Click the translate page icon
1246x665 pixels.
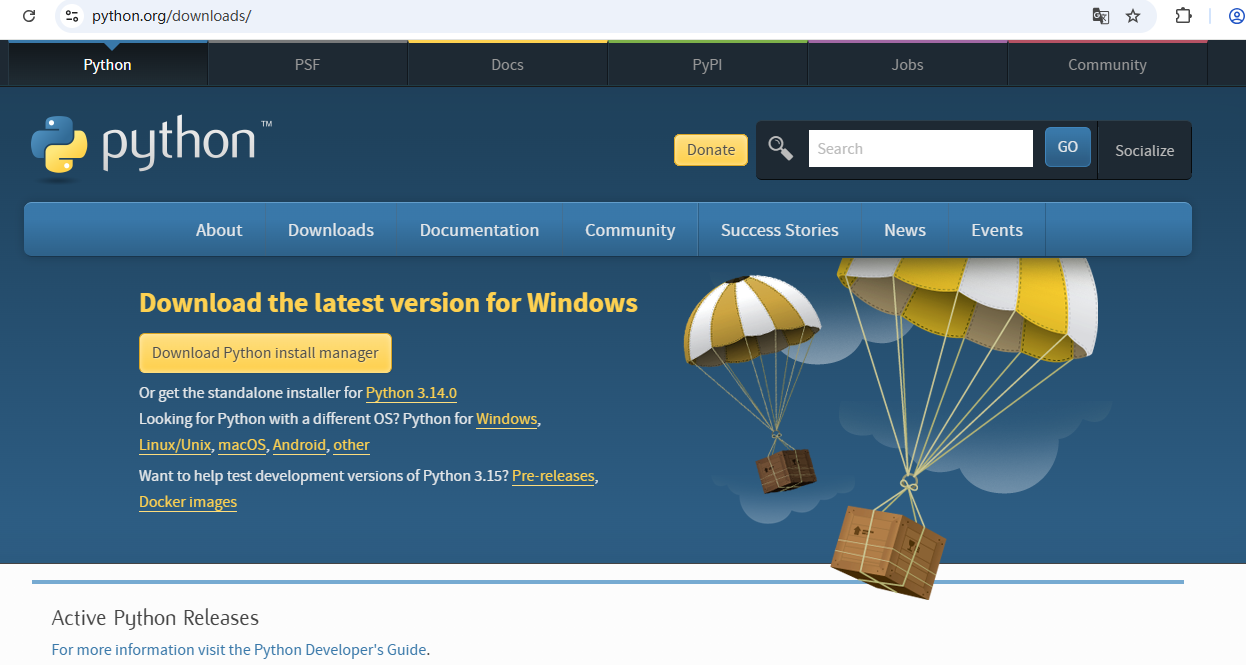click(1100, 16)
